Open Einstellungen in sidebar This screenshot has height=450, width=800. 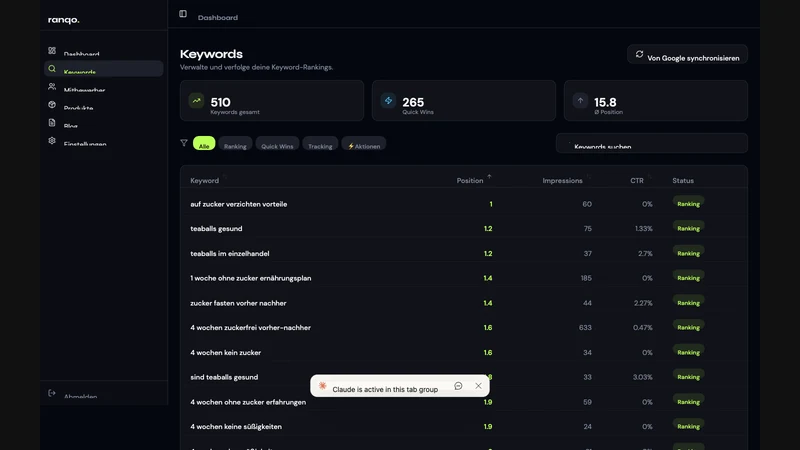click(x=104, y=141)
